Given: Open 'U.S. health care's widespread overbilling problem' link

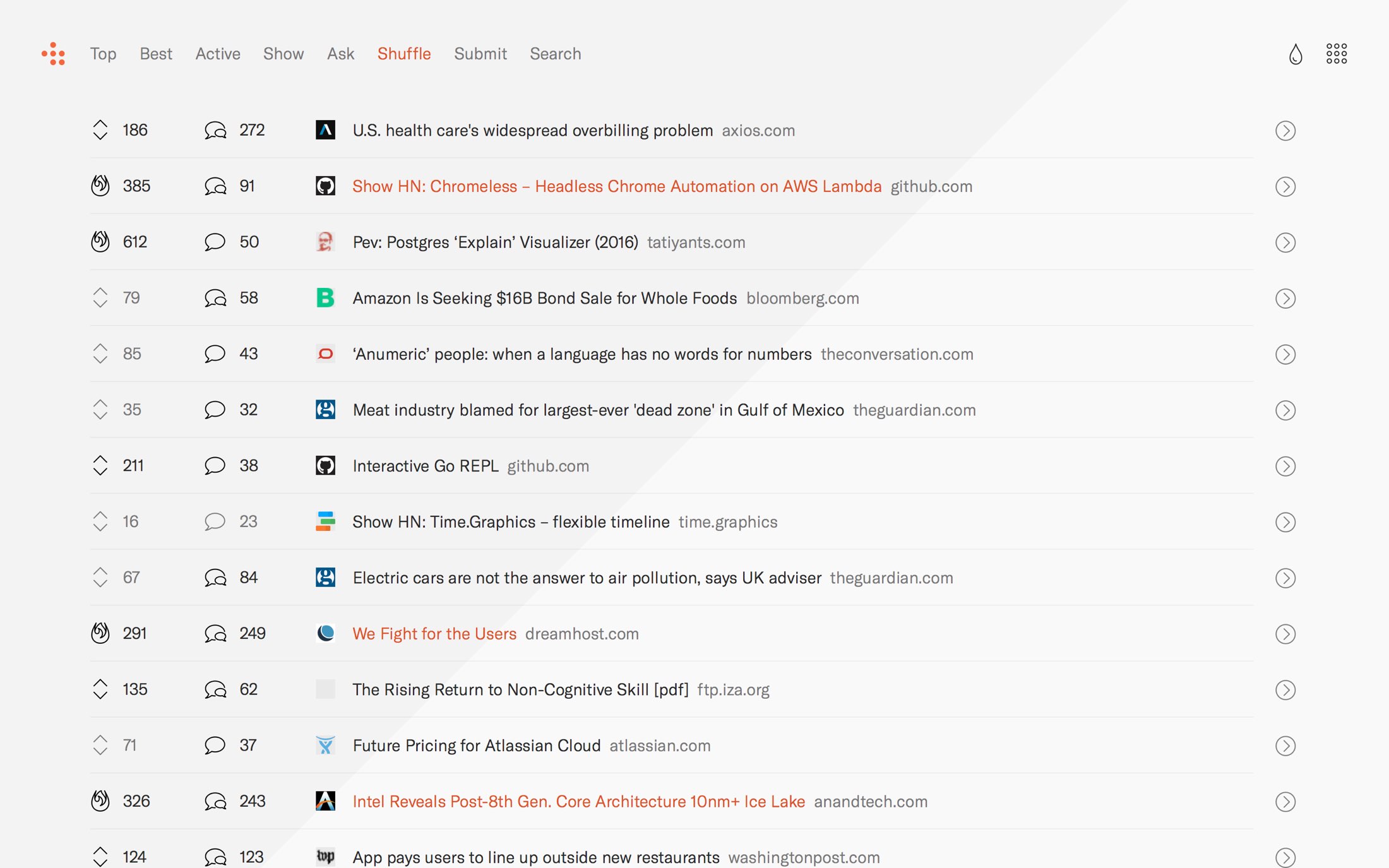Looking at the screenshot, I should pyautogui.click(x=532, y=130).
